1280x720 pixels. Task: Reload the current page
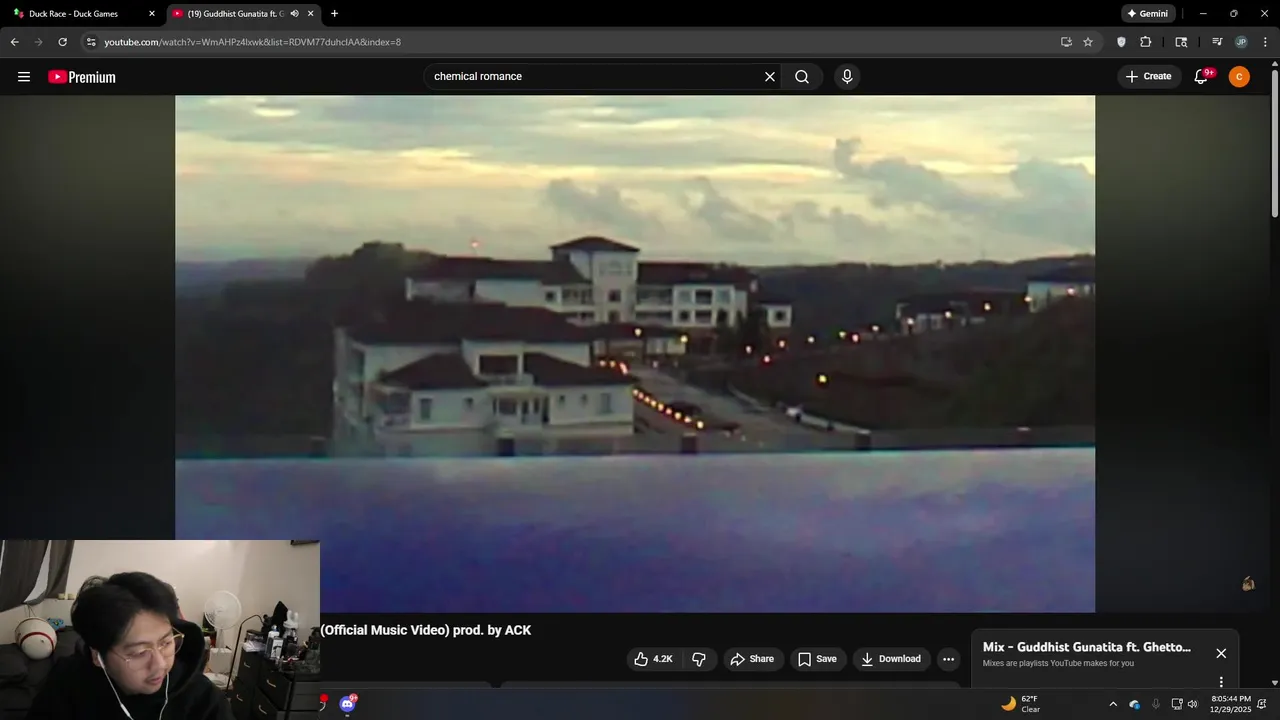click(62, 42)
